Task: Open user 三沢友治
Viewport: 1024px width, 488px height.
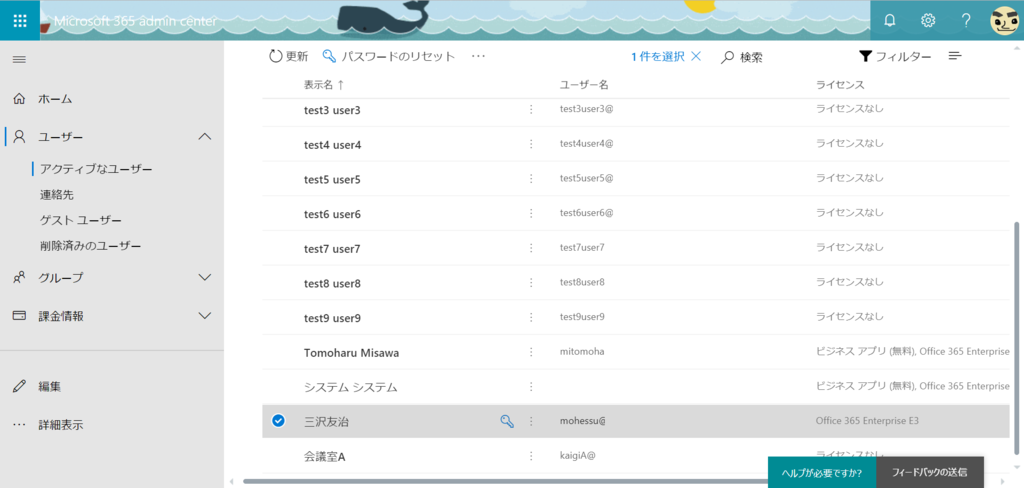Action: pyautogui.click(x=327, y=422)
